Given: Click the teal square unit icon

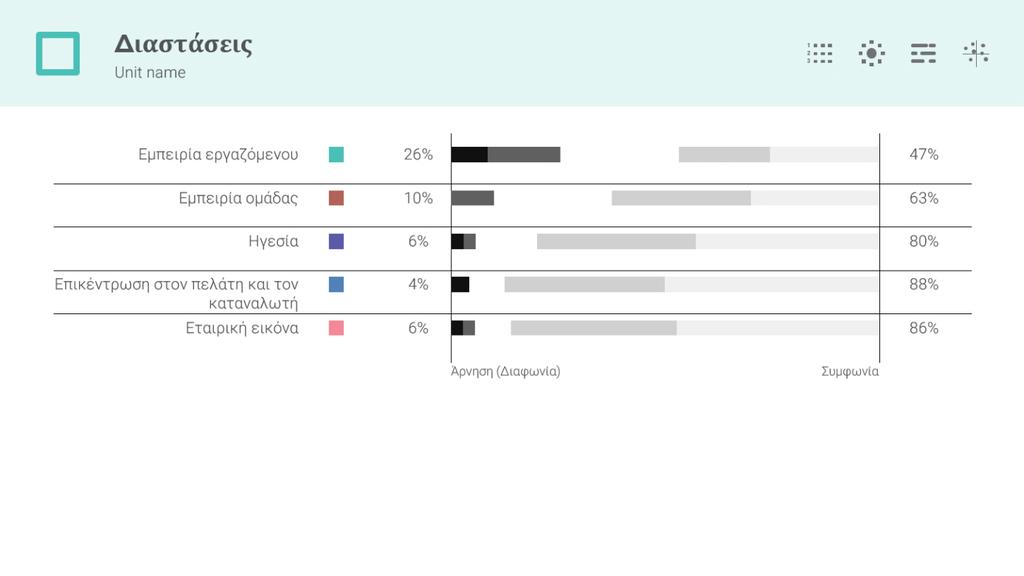Looking at the screenshot, I should [x=57, y=54].
